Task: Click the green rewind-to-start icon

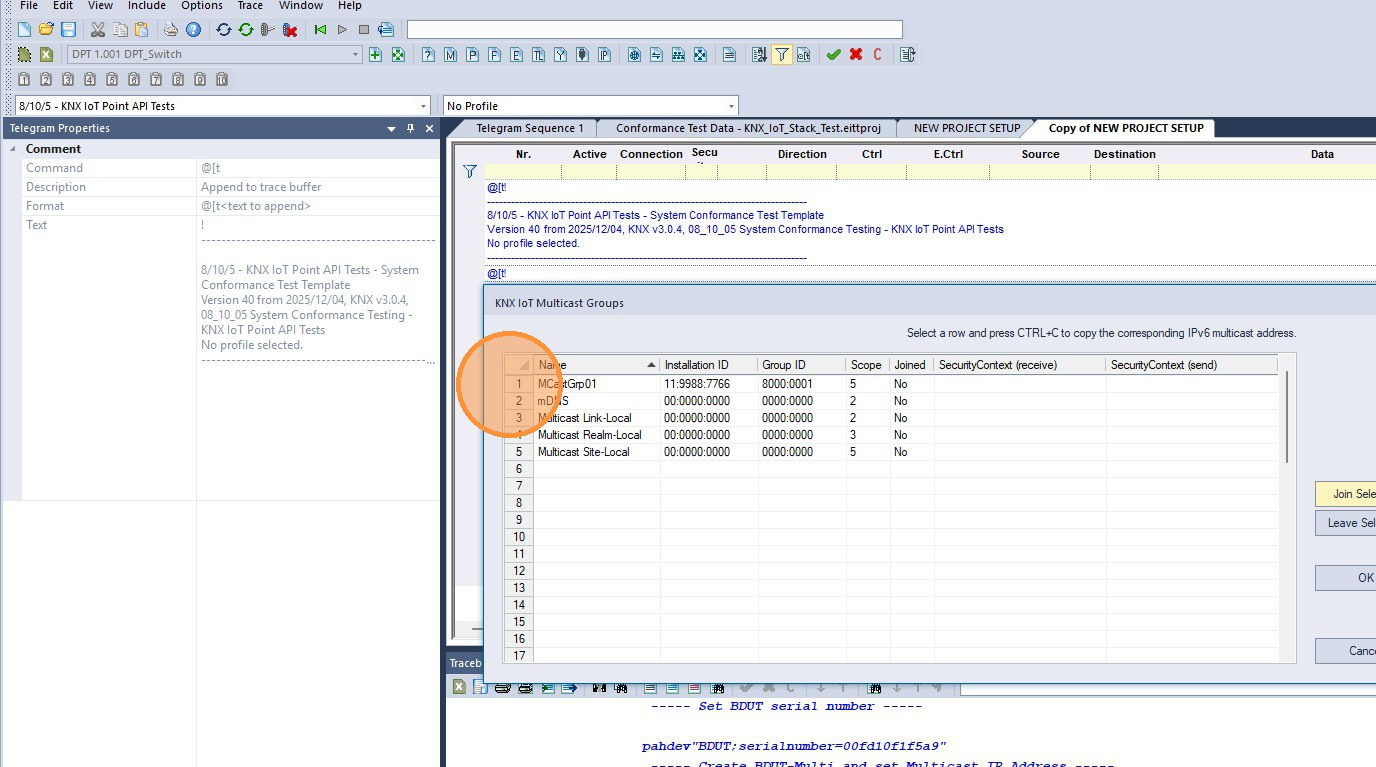Action: (x=320, y=30)
